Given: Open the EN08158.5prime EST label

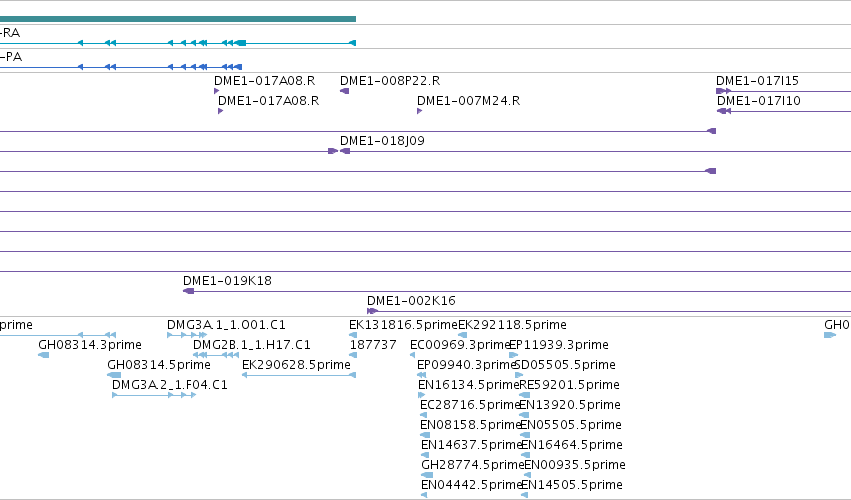Looking at the screenshot, I should 471,426.
